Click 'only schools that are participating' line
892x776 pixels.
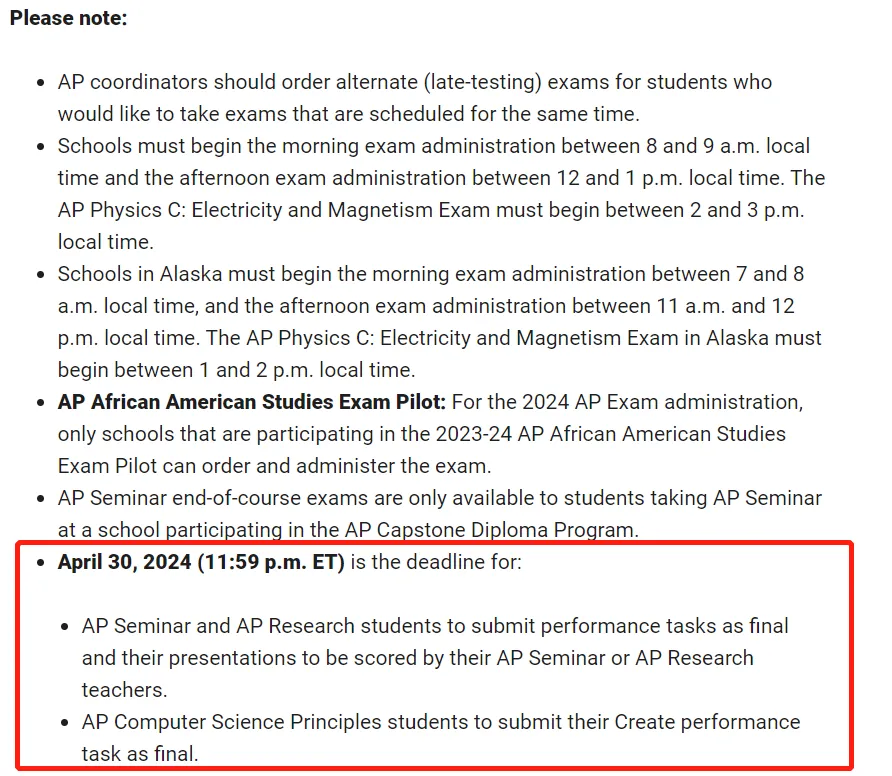[422, 435]
